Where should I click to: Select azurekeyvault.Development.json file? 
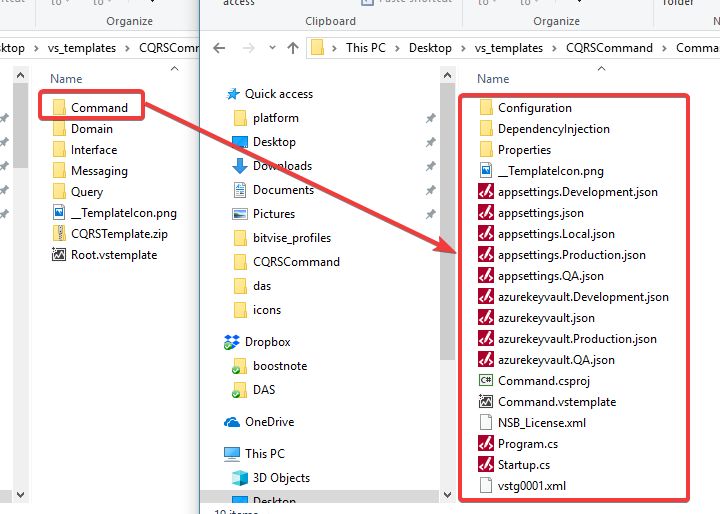coord(574,297)
